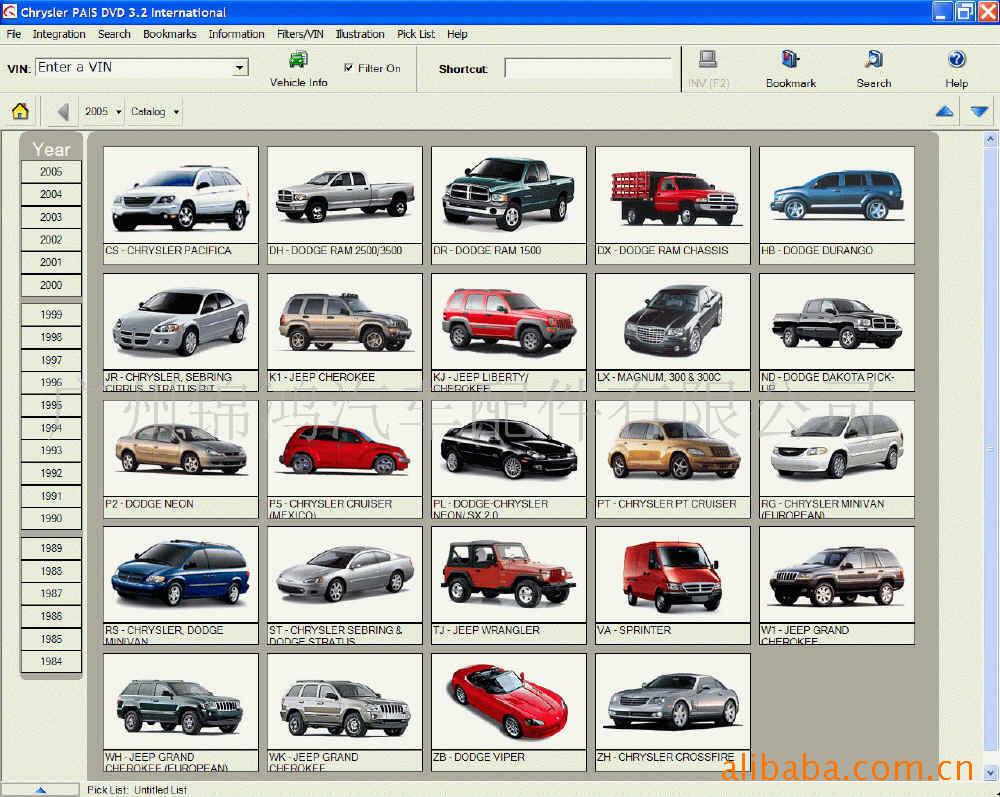Viewport: 1000px width, 797px height.
Task: Click the Shortcut input field
Action: 588,68
